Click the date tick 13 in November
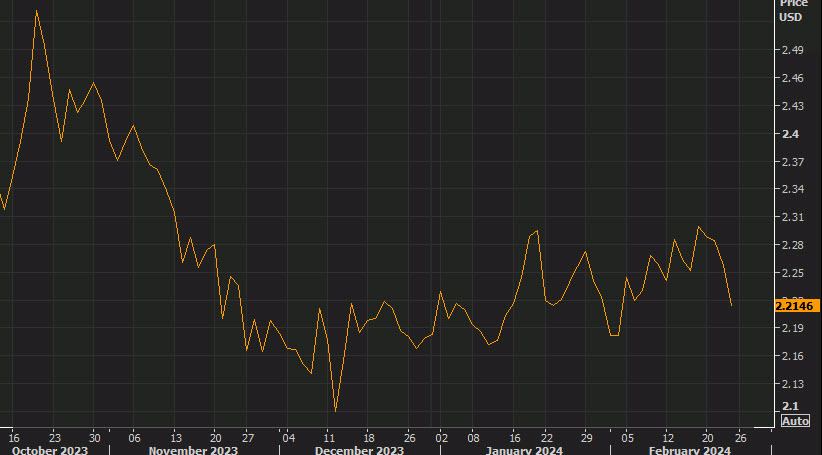 pos(174,437)
